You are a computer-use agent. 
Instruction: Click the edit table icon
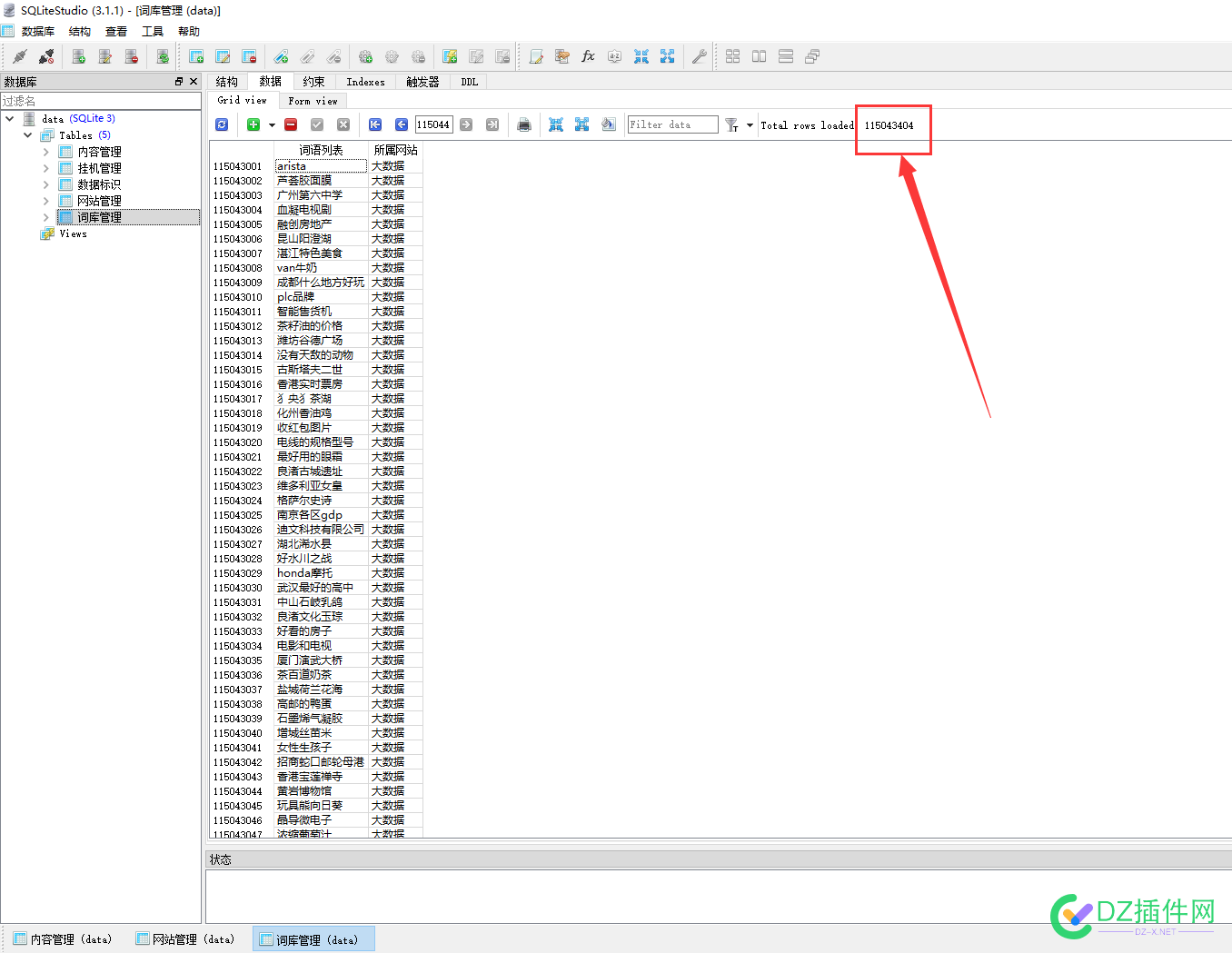pos(223,56)
